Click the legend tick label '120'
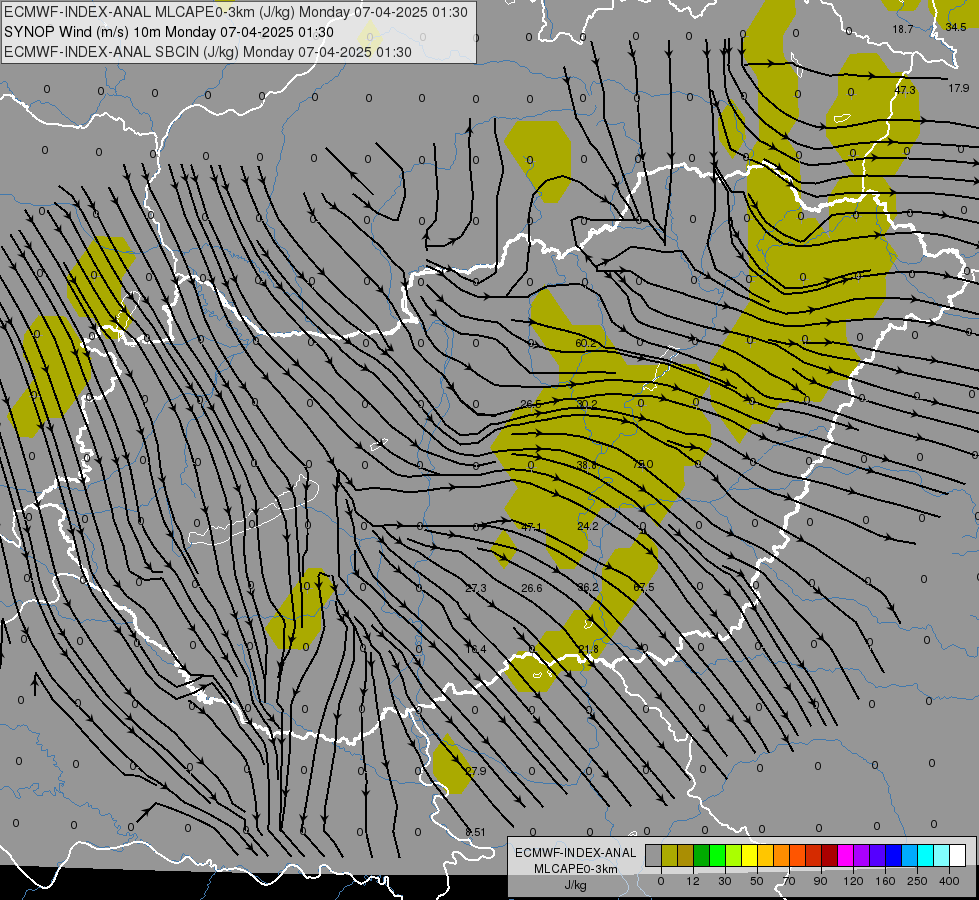This screenshot has height=900, width=979. tap(853, 881)
